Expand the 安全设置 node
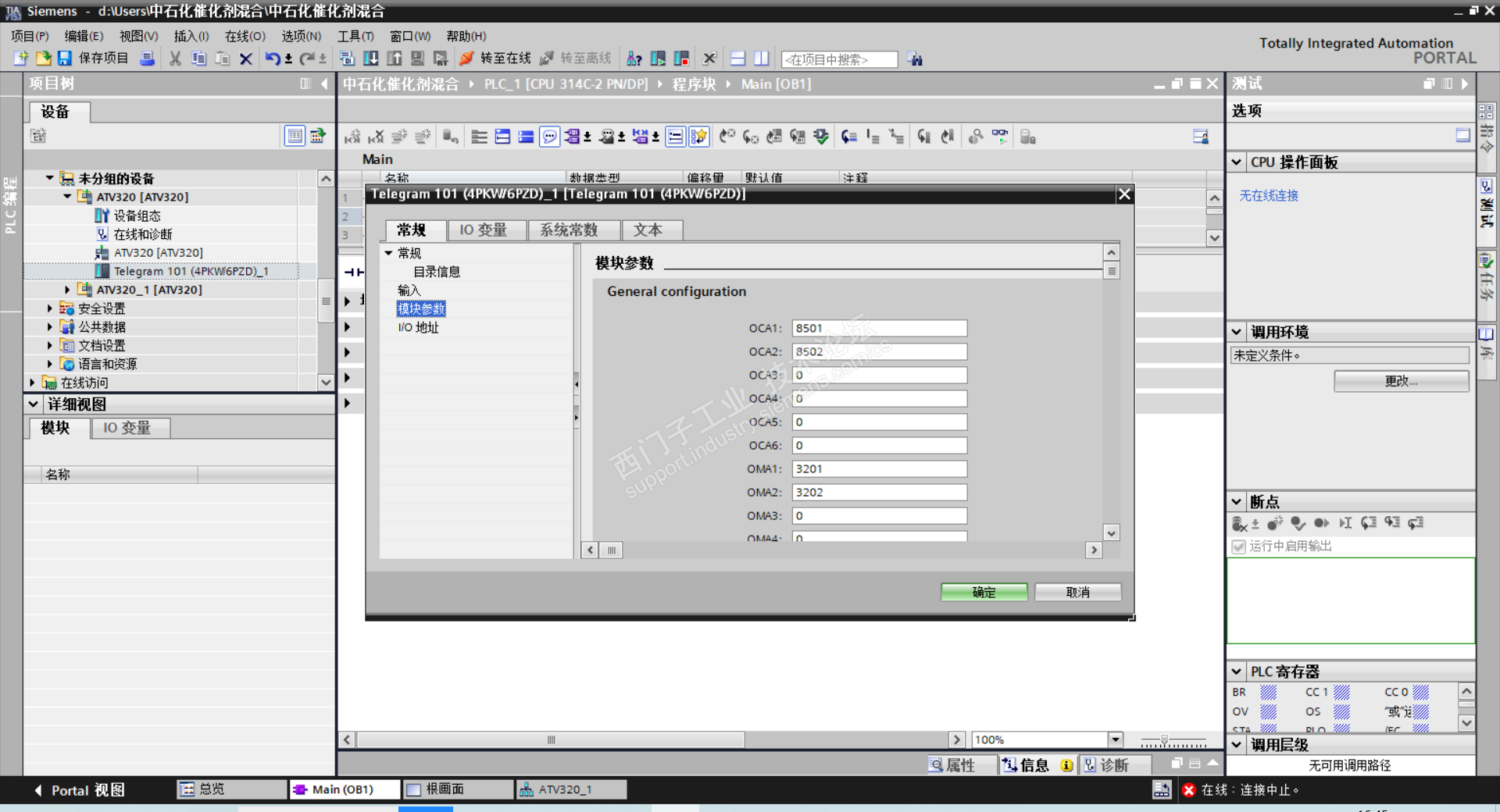Screen dimensions: 1500x812 [50, 308]
